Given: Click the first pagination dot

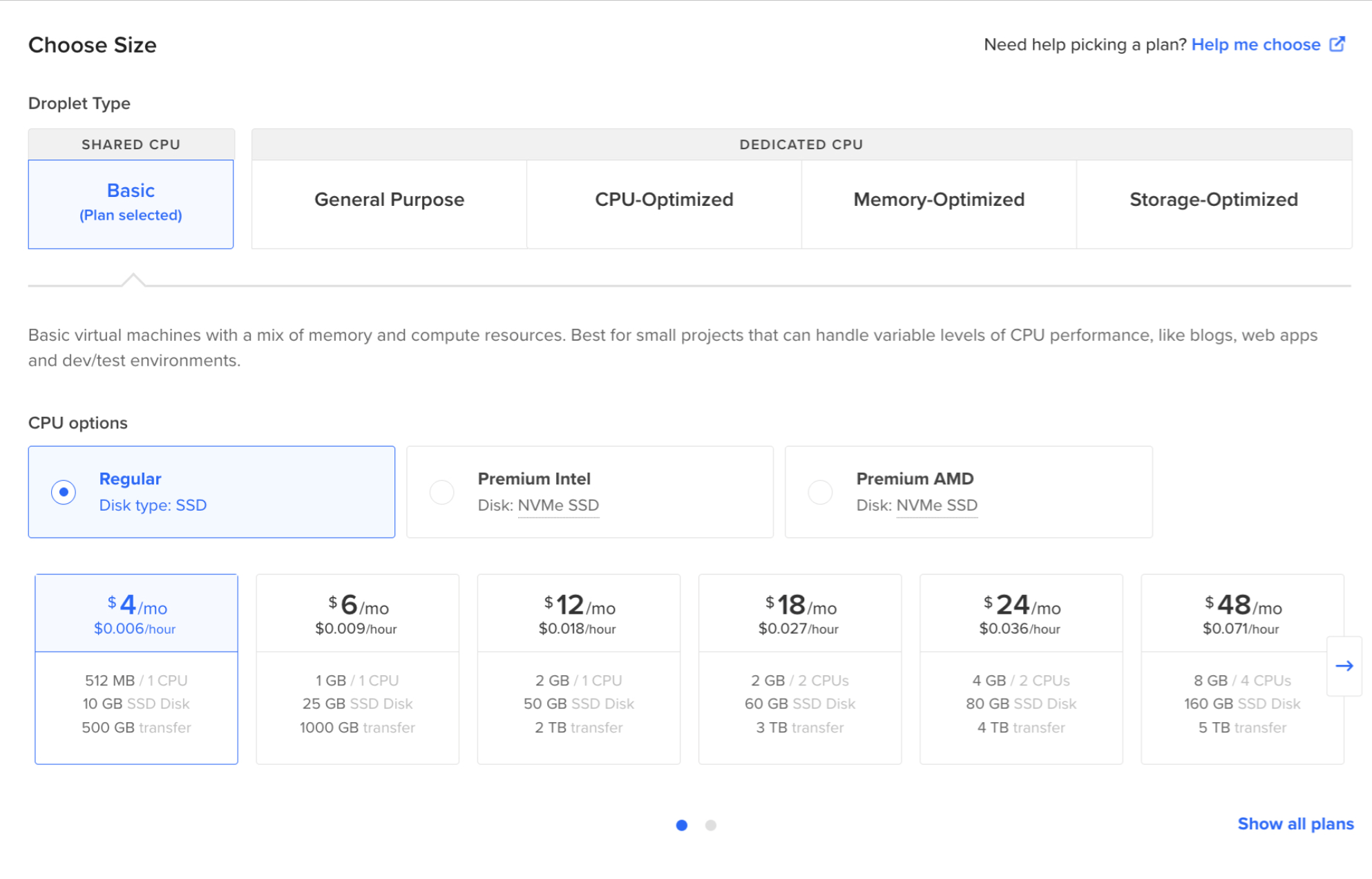Looking at the screenshot, I should (681, 825).
